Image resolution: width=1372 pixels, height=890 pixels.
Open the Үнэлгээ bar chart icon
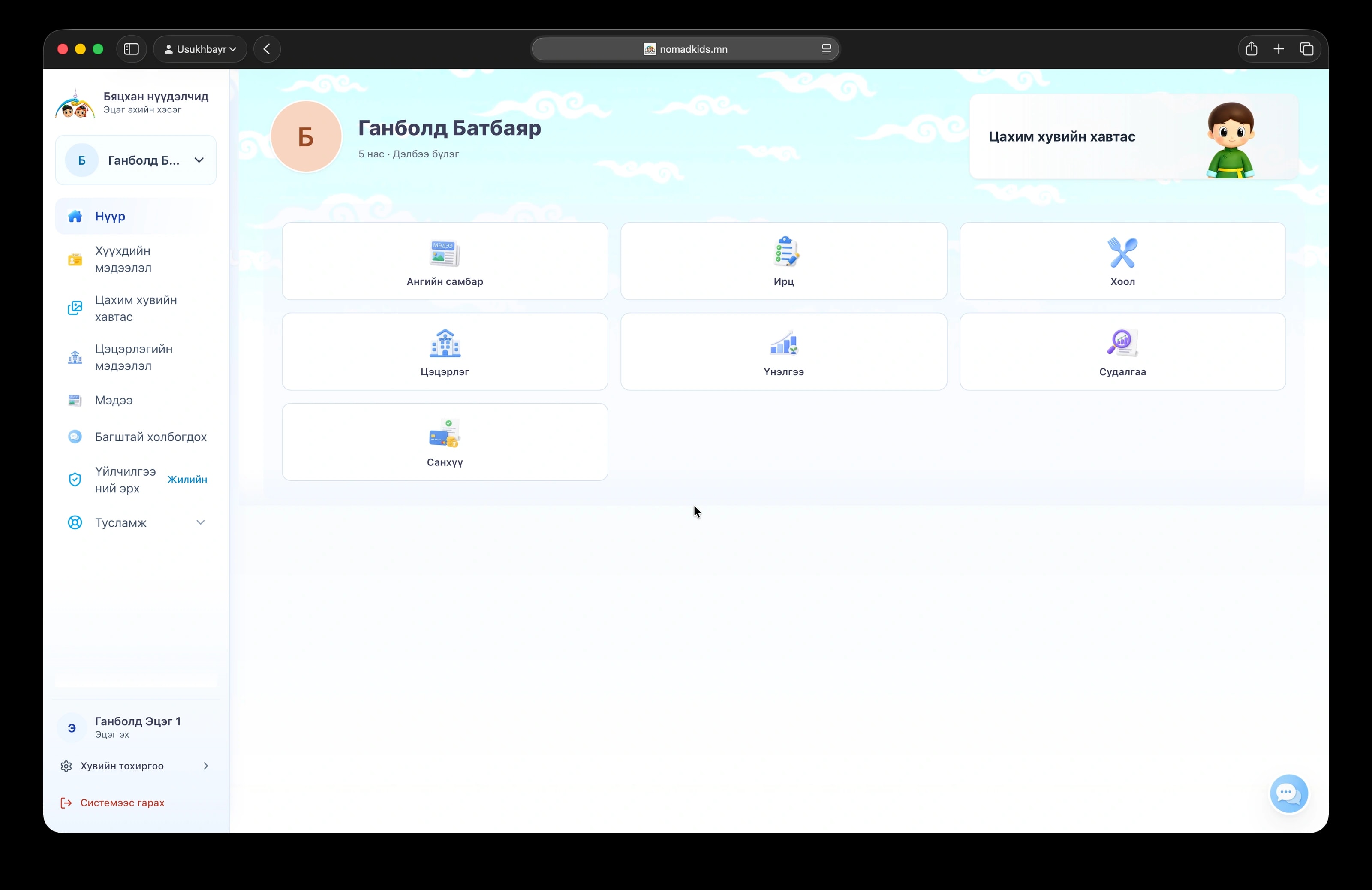(x=784, y=343)
